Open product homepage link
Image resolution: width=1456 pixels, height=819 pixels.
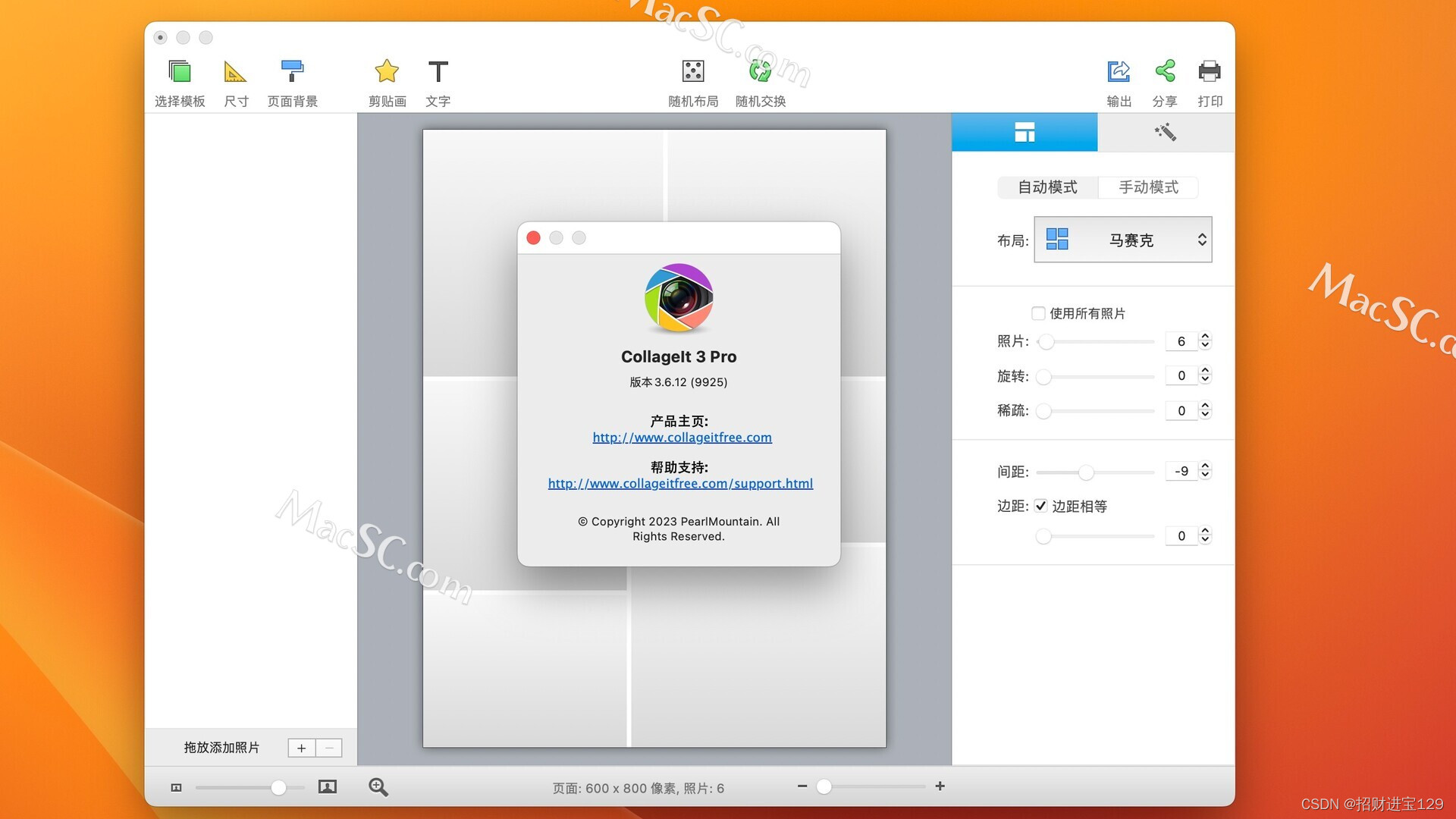(681, 437)
